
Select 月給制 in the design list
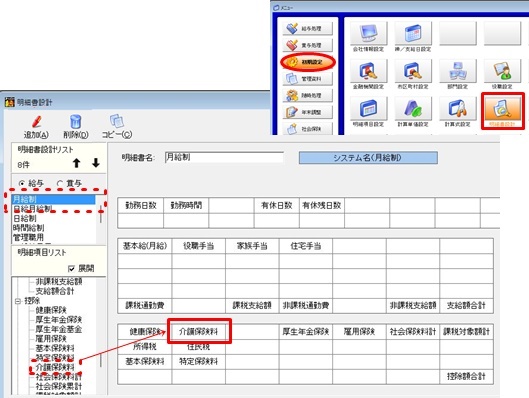pos(53,199)
